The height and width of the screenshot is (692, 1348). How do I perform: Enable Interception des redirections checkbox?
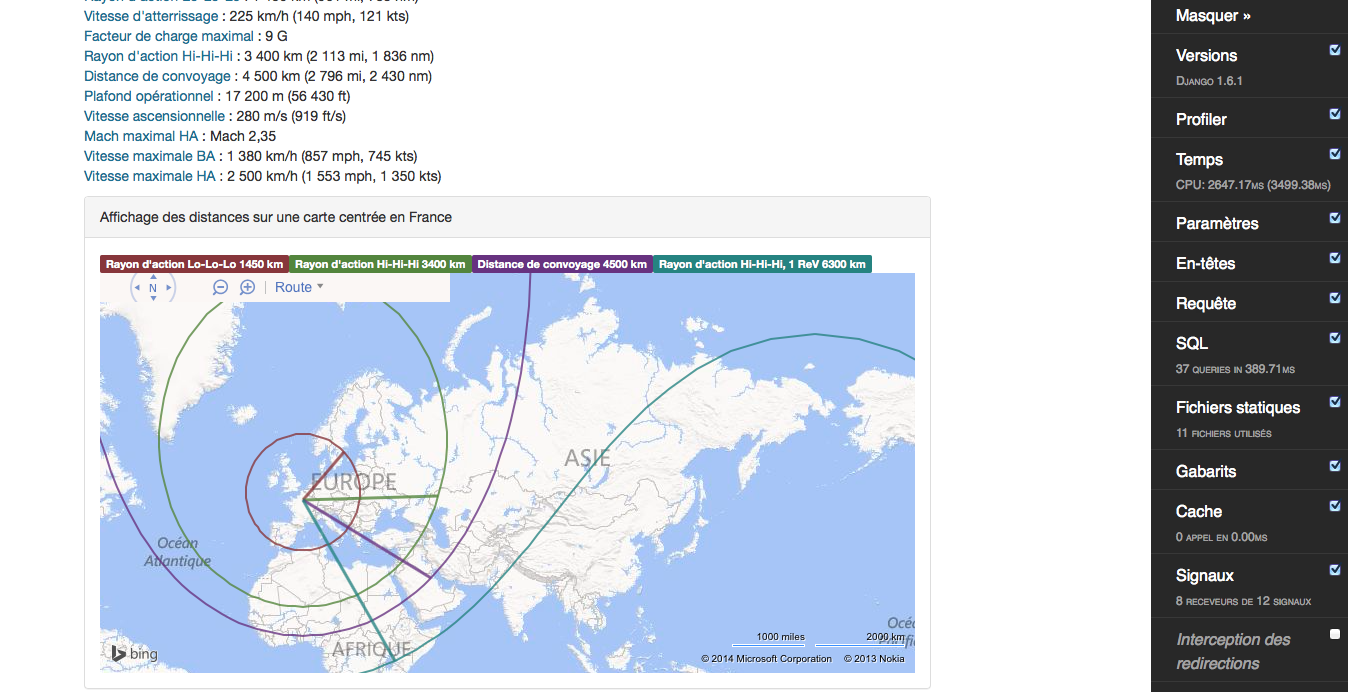[x=1334, y=634]
